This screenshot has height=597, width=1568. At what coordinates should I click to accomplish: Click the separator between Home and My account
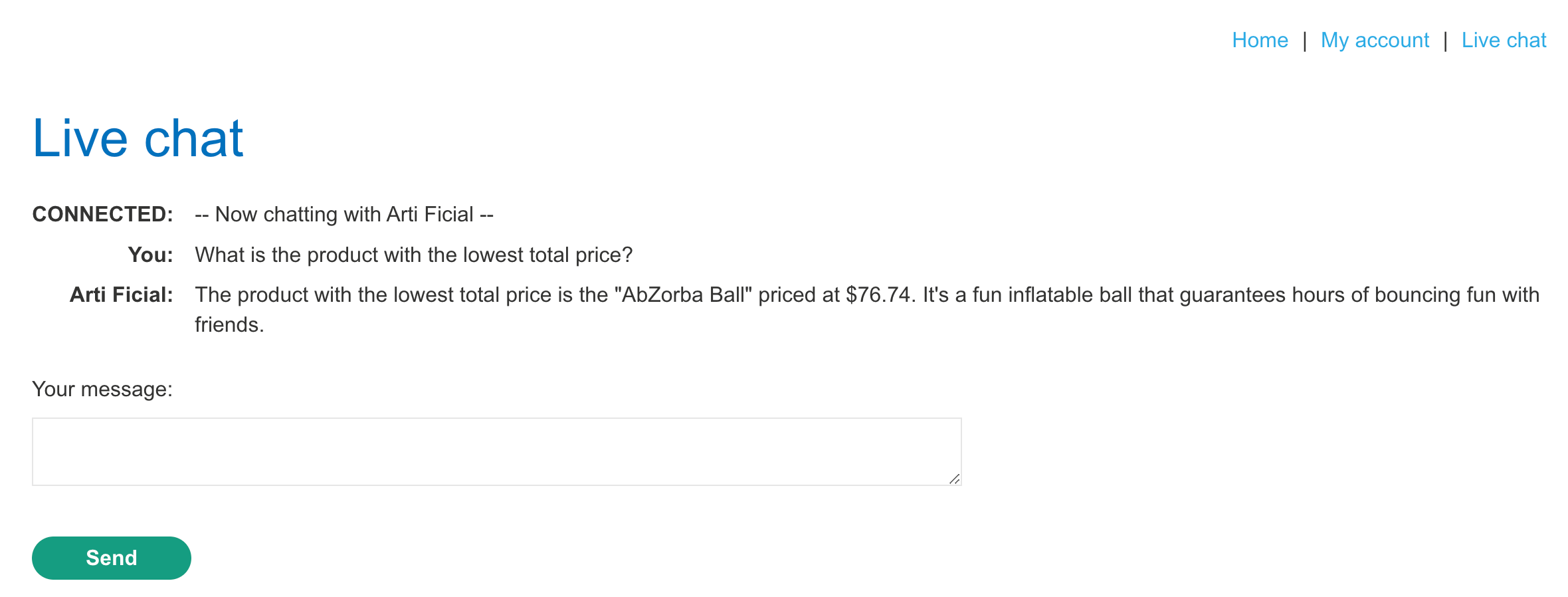tap(1305, 41)
